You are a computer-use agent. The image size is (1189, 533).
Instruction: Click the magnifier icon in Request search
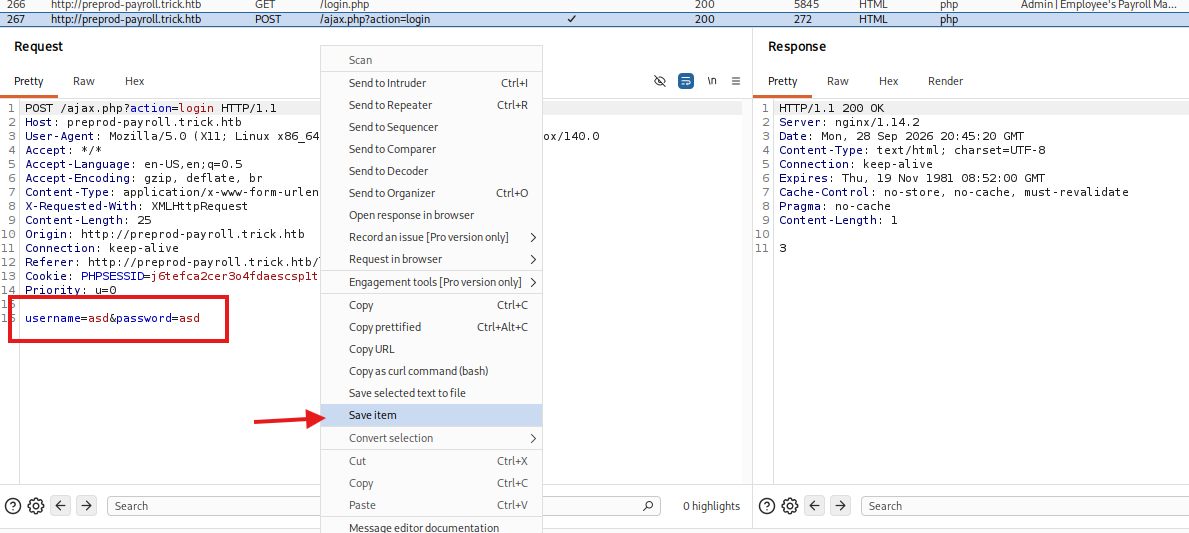pos(648,506)
